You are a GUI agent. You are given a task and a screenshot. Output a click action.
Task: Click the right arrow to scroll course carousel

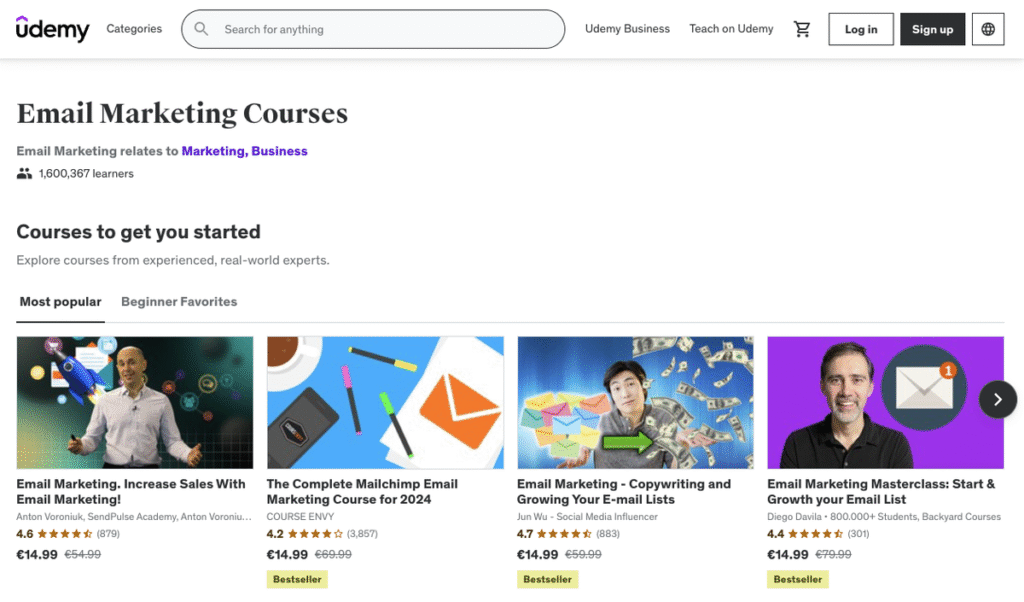pyautogui.click(x=997, y=399)
